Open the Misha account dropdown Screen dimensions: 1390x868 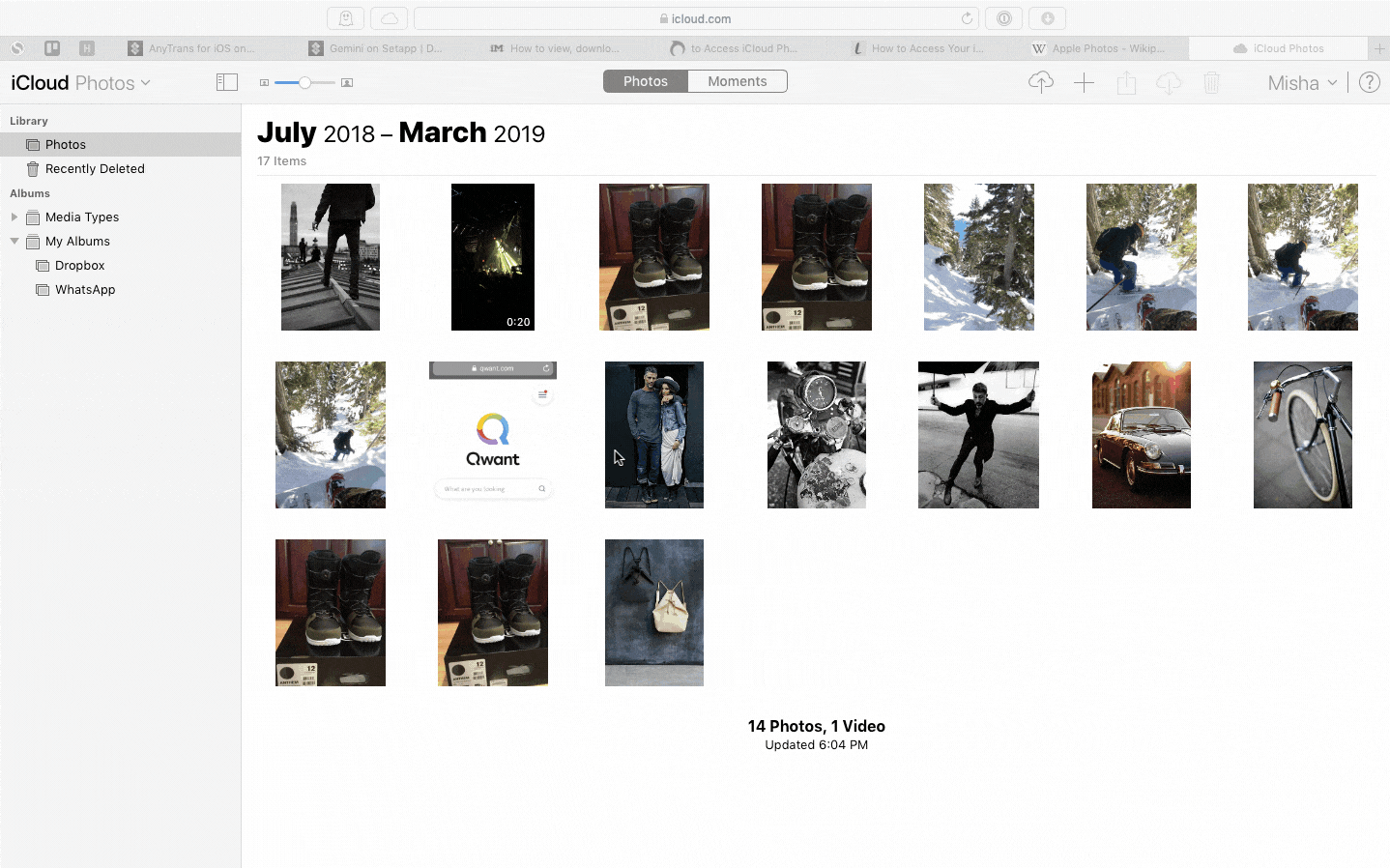tap(1301, 82)
